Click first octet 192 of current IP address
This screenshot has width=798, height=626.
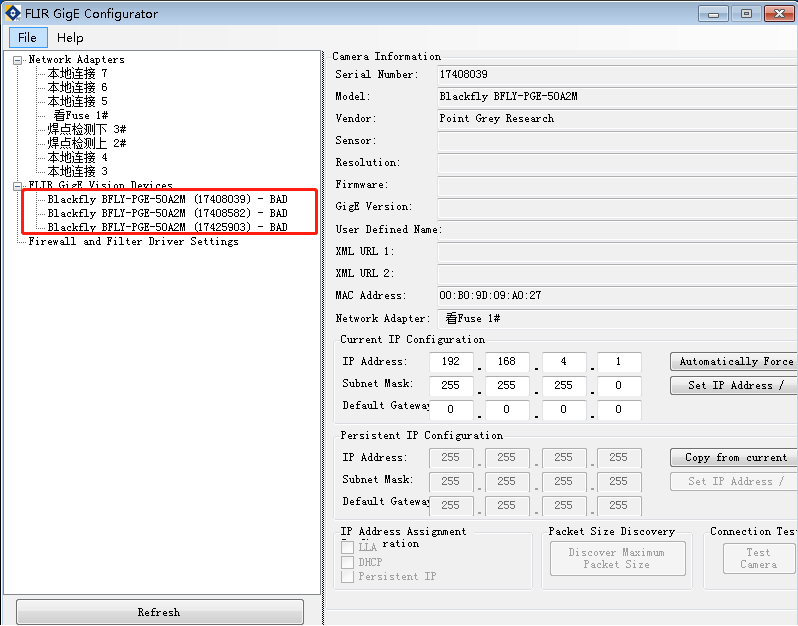(451, 362)
